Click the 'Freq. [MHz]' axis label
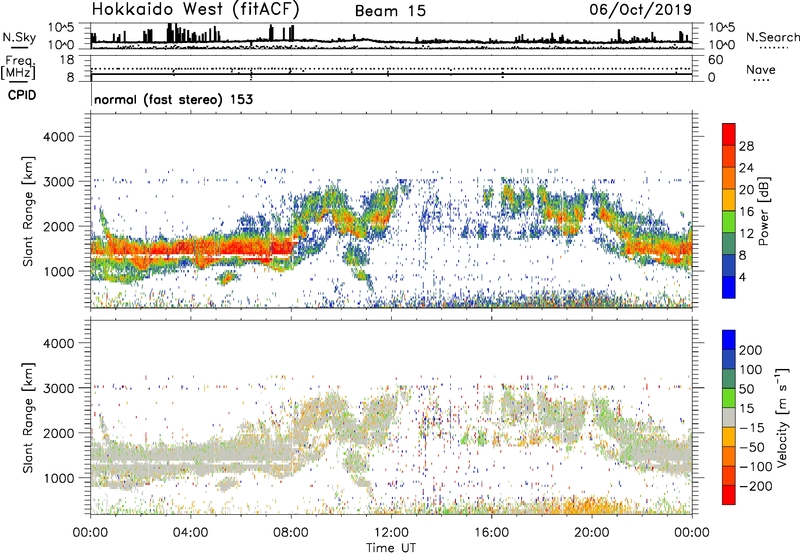The width and height of the screenshot is (800, 554). (18, 67)
